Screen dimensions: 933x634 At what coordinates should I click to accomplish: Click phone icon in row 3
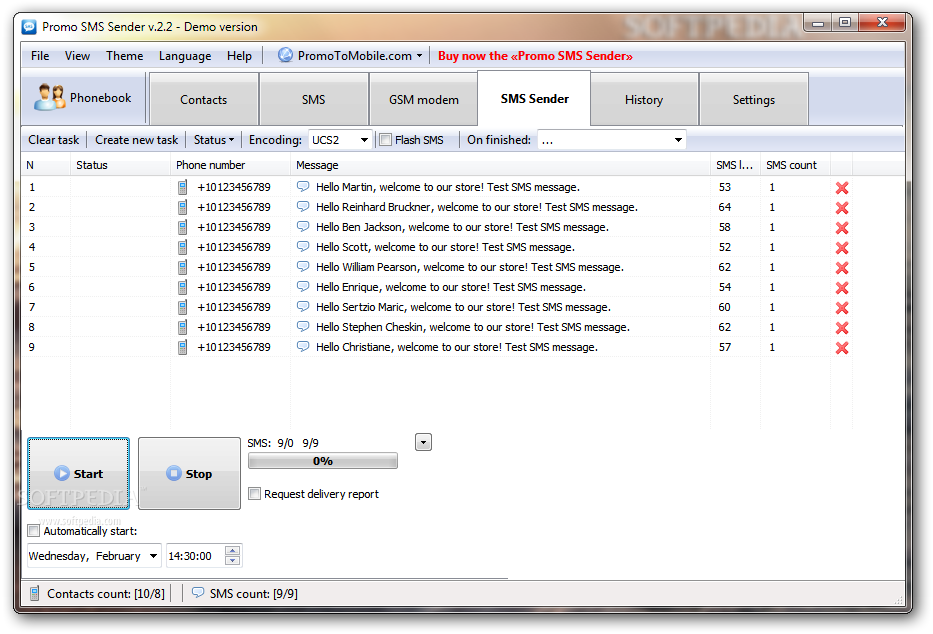(x=183, y=227)
